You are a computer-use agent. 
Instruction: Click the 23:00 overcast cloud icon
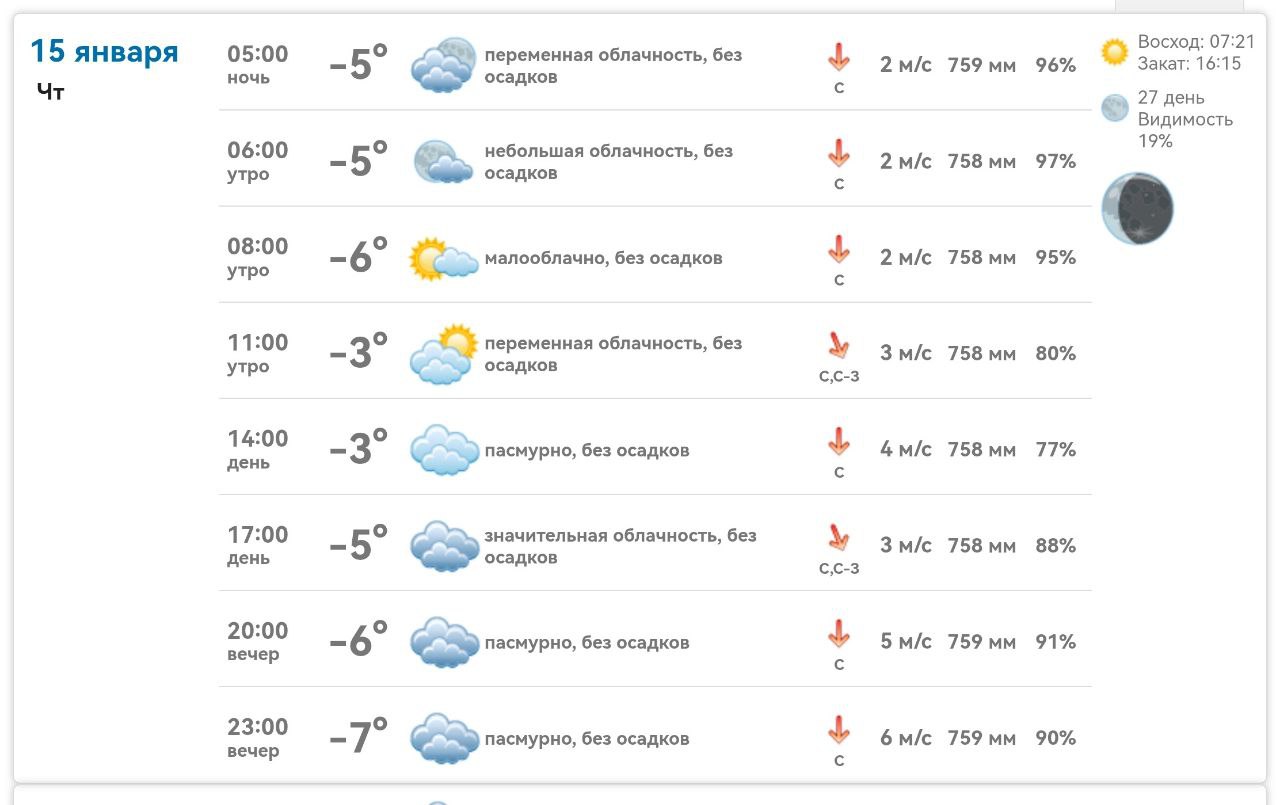click(x=444, y=739)
